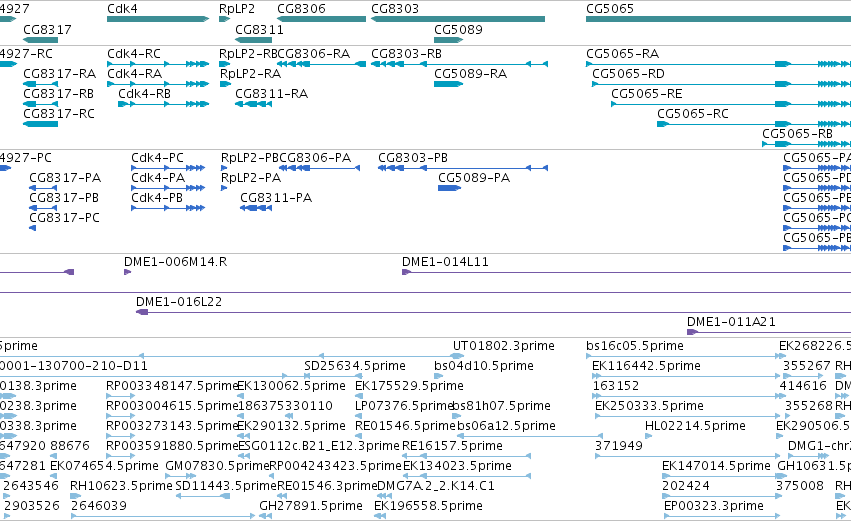Select the RpLP2 gene label

pyautogui.click(x=237, y=9)
